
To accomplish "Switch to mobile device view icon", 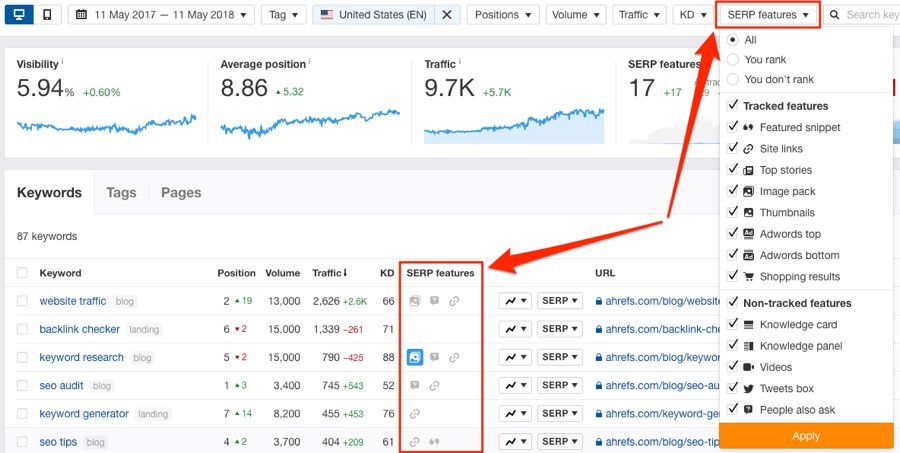I will coord(48,15).
